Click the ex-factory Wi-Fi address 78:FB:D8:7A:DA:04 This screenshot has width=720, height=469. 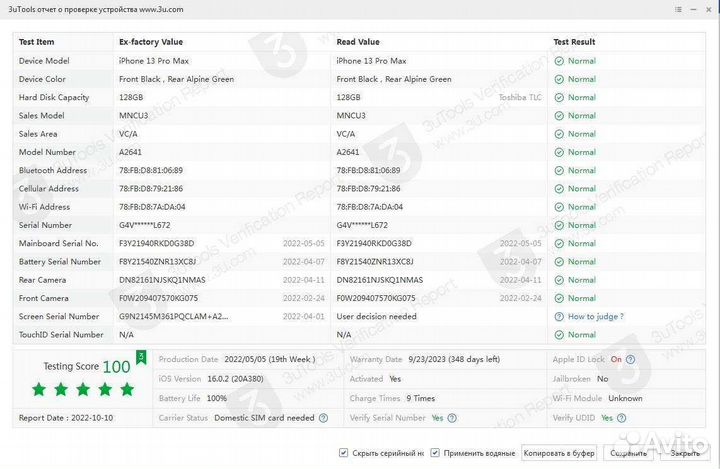tap(152, 207)
